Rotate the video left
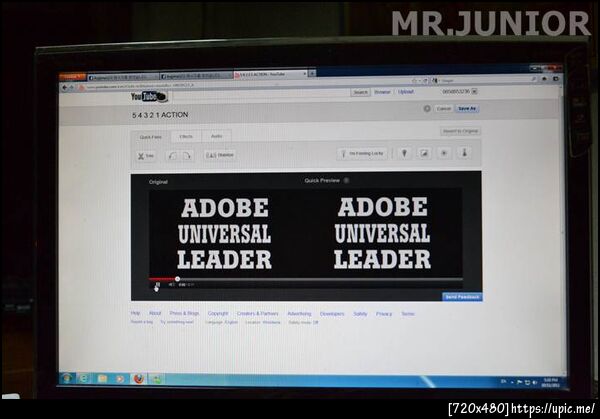This screenshot has height=419, width=600. pos(173,156)
